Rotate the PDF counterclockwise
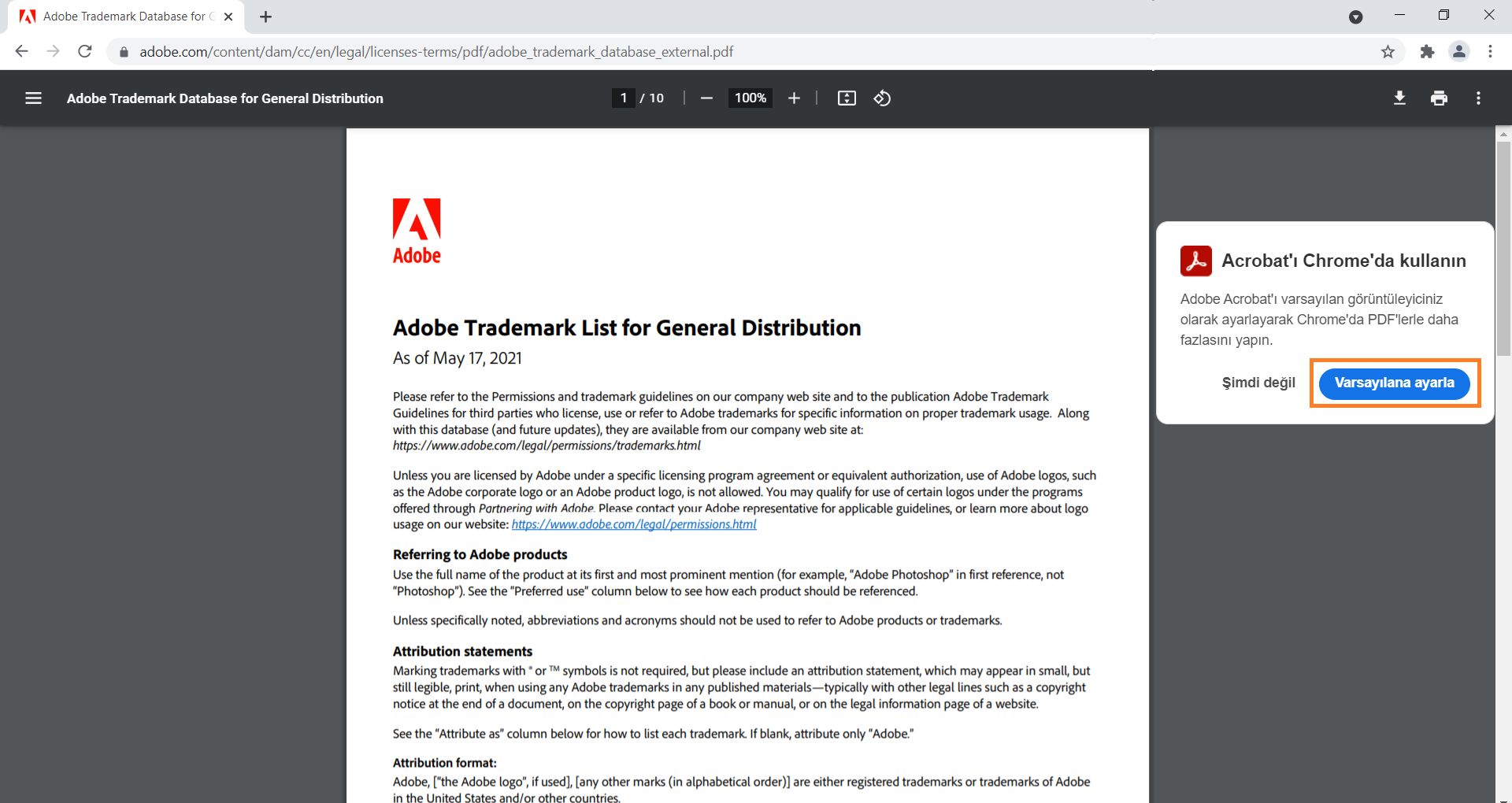 pyautogui.click(x=882, y=98)
